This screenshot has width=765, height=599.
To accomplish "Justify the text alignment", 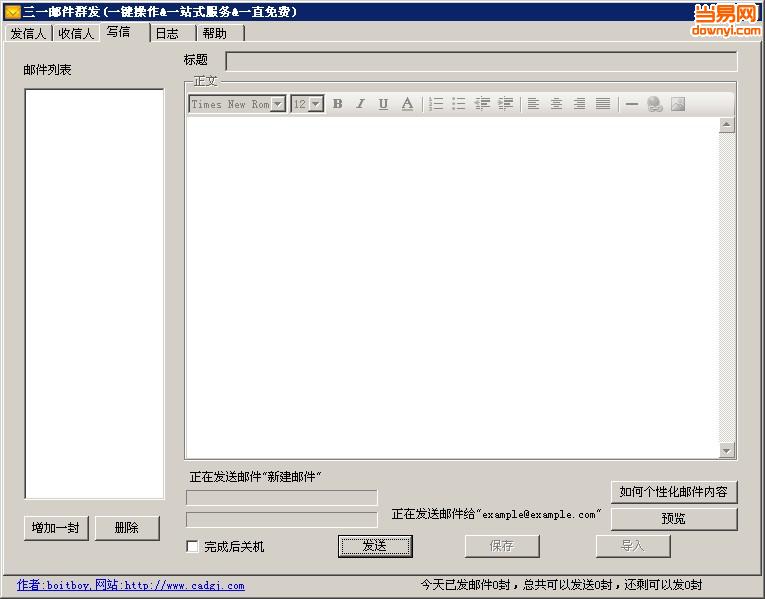I will pos(603,104).
